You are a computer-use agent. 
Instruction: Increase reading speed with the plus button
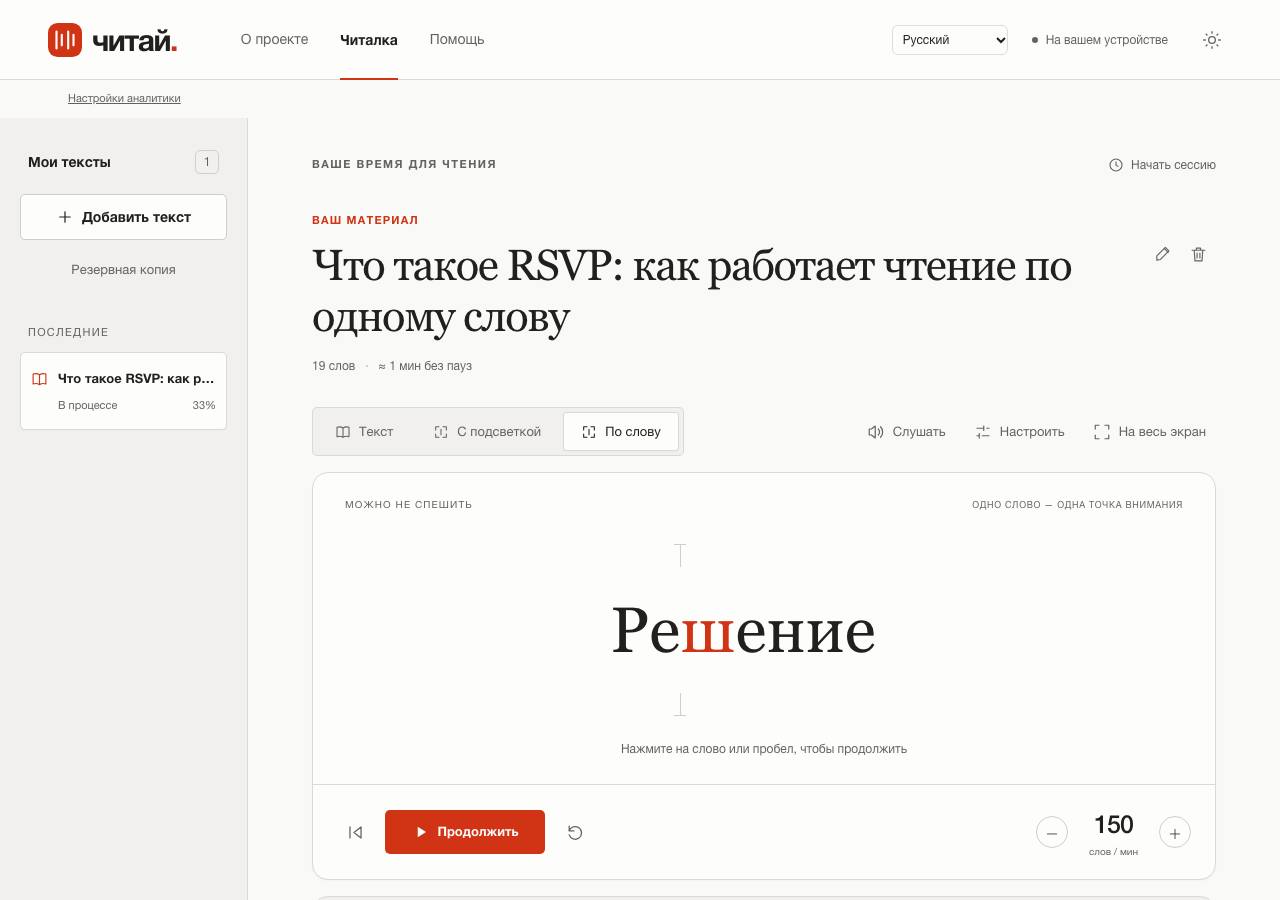[1175, 832]
